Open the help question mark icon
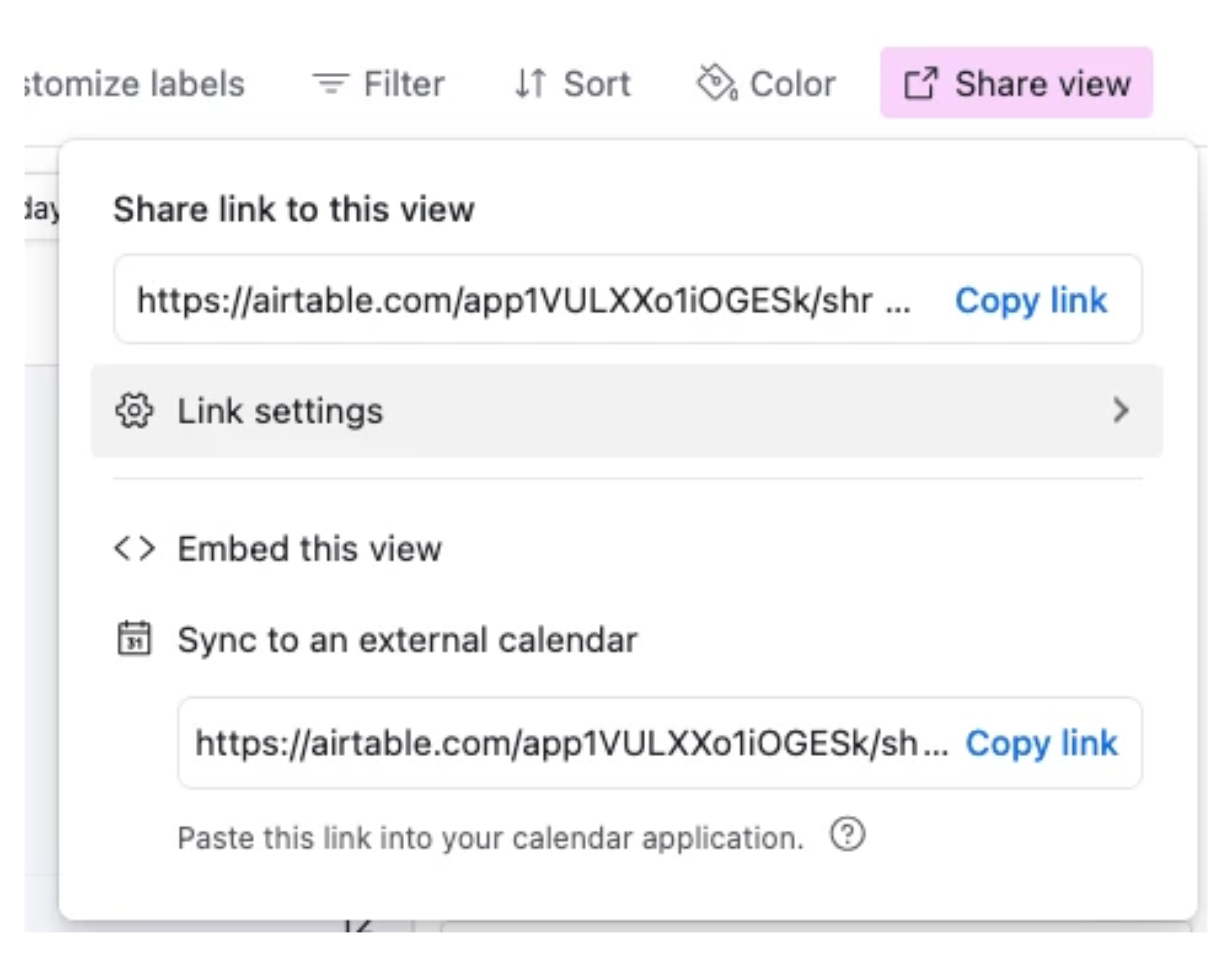 [x=847, y=835]
